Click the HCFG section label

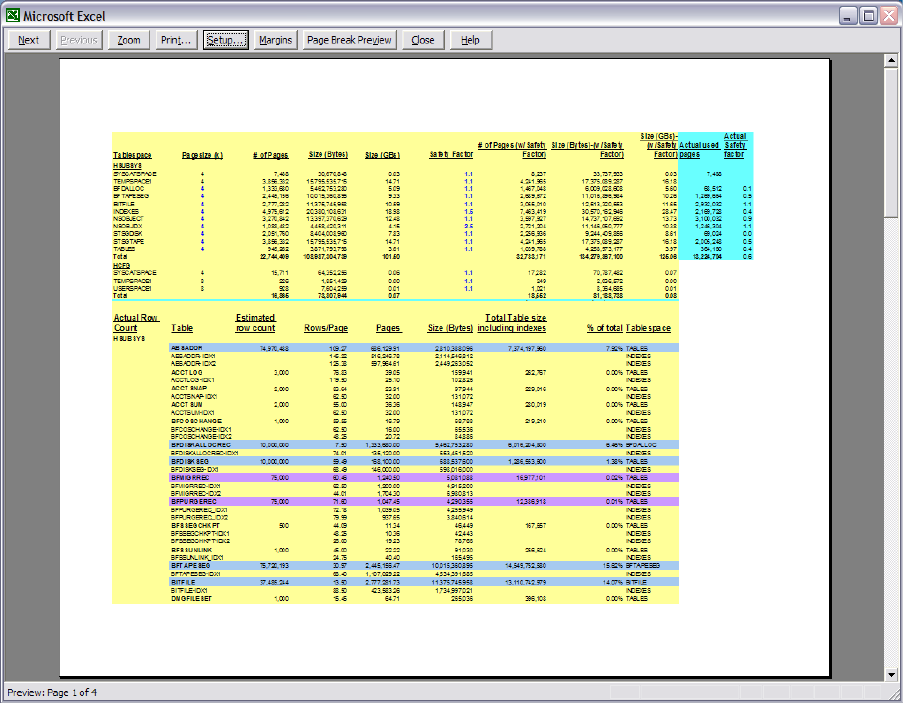click(x=122, y=265)
